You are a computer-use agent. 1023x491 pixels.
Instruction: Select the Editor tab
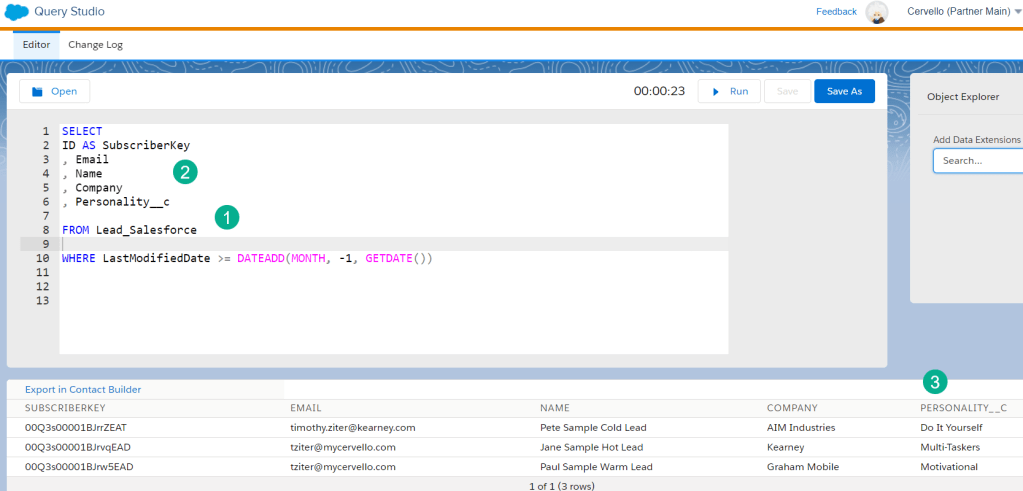tap(36, 45)
